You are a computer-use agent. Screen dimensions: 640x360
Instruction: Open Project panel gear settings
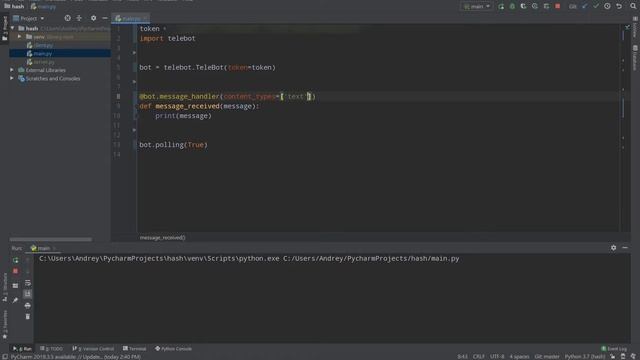click(x=93, y=18)
